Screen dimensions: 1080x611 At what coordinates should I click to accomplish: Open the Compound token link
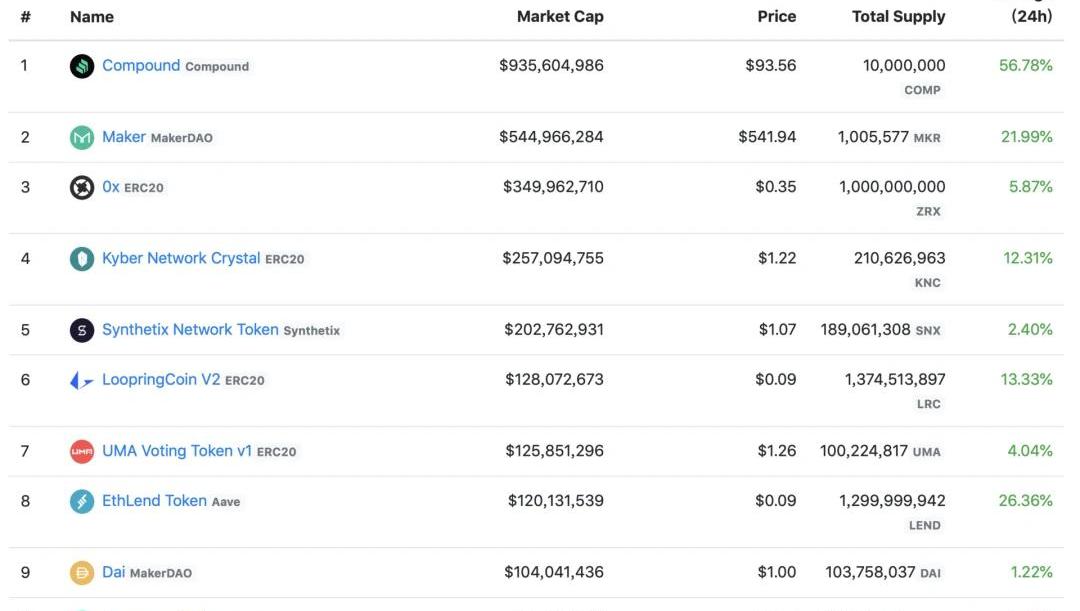141,65
